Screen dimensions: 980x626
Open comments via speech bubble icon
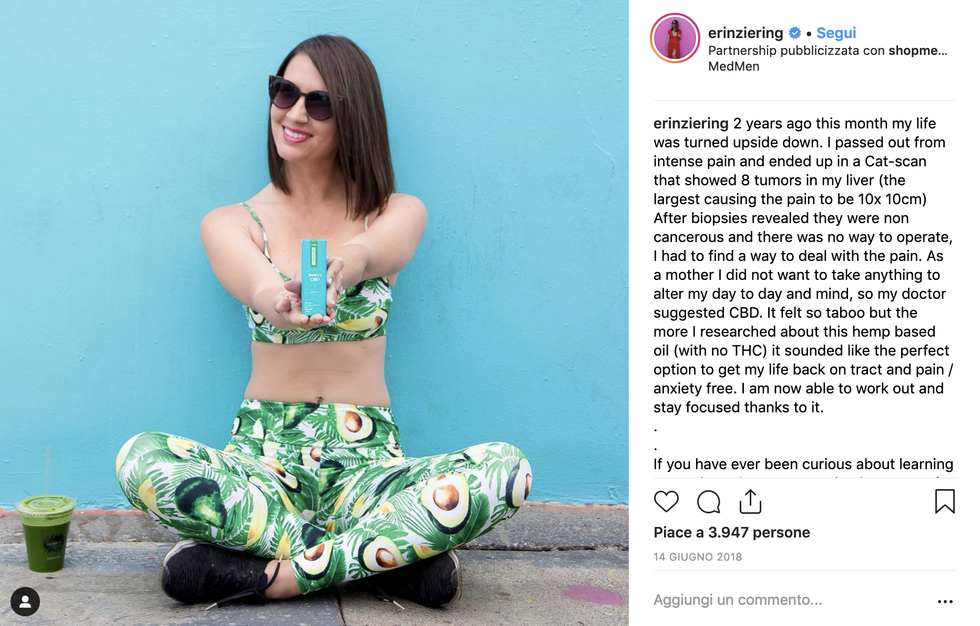[708, 502]
